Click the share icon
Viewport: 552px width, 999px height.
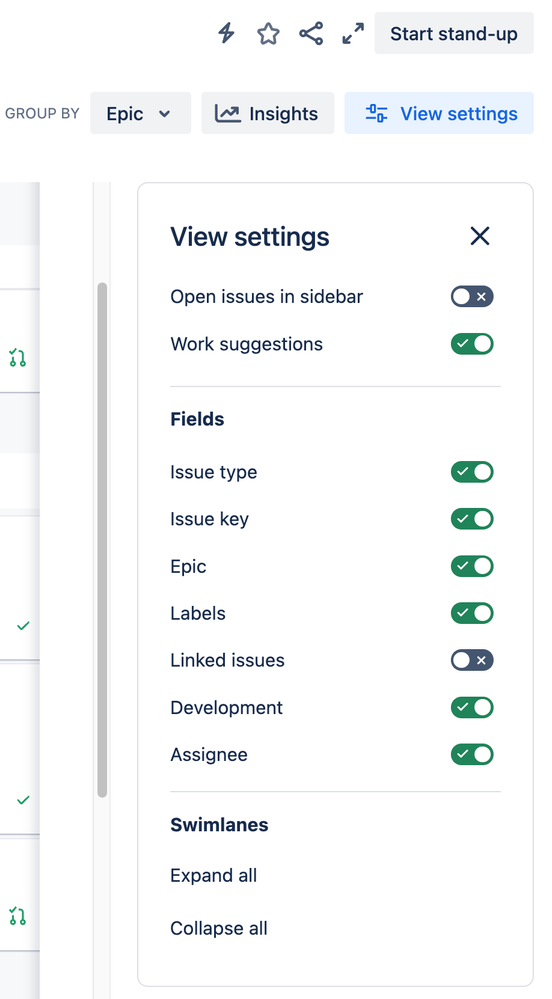[311, 33]
